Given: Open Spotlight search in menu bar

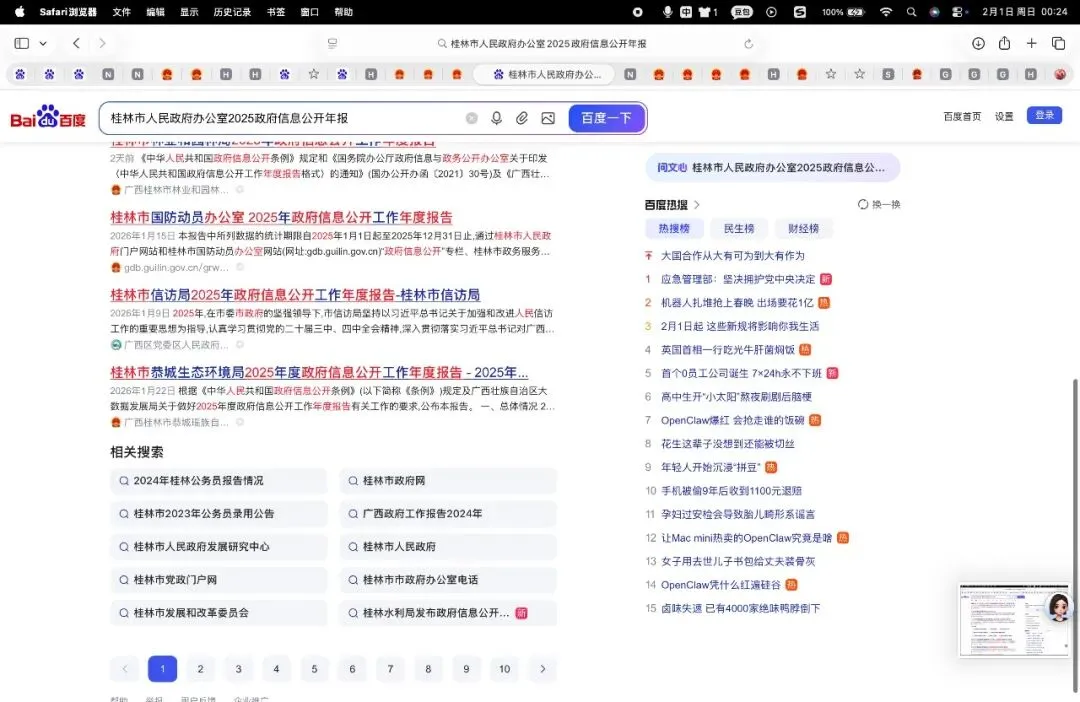Looking at the screenshot, I should [911, 12].
